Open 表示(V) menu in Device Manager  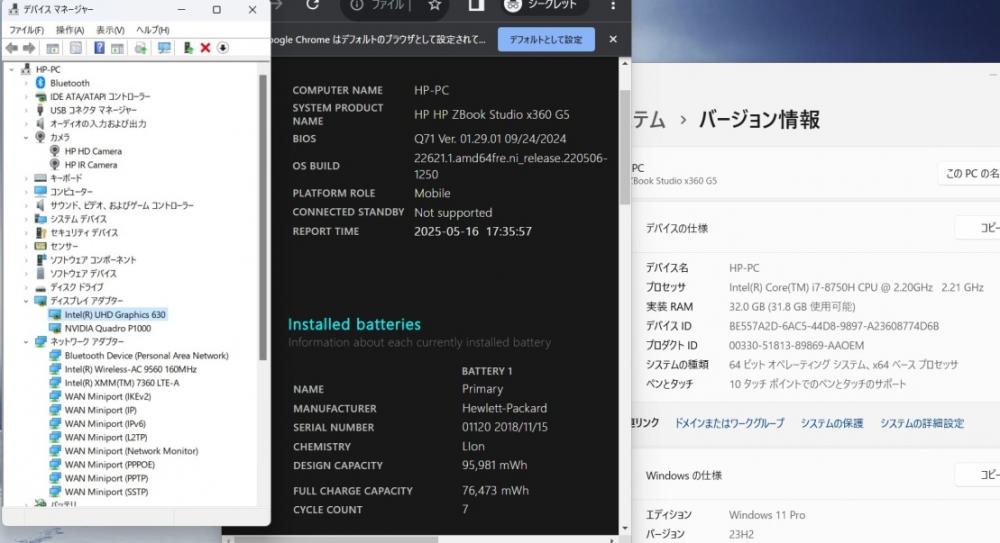coord(110,30)
